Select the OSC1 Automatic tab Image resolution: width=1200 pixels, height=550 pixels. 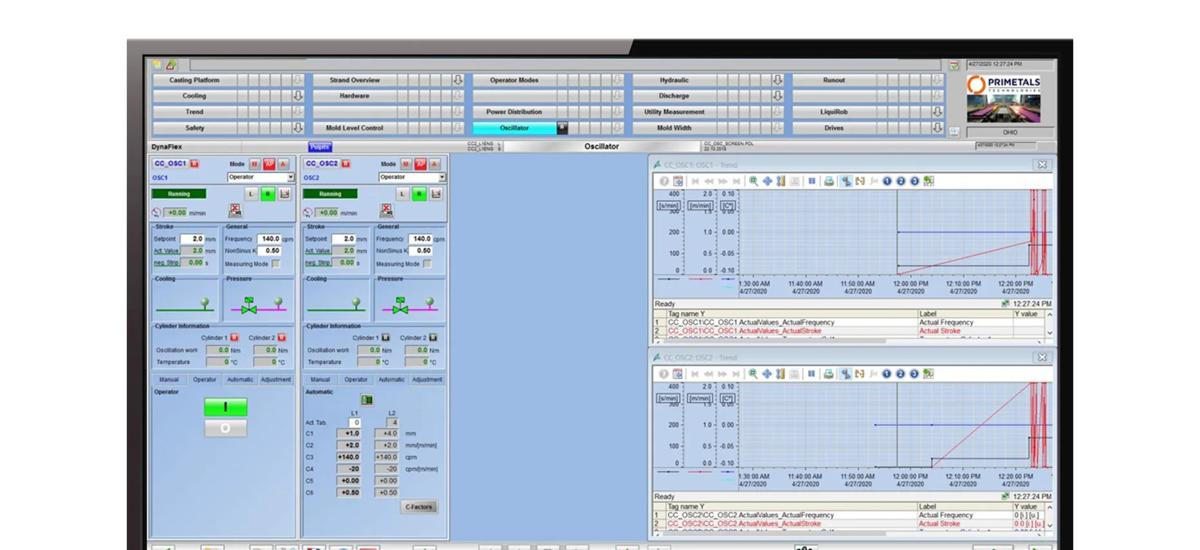240,379
